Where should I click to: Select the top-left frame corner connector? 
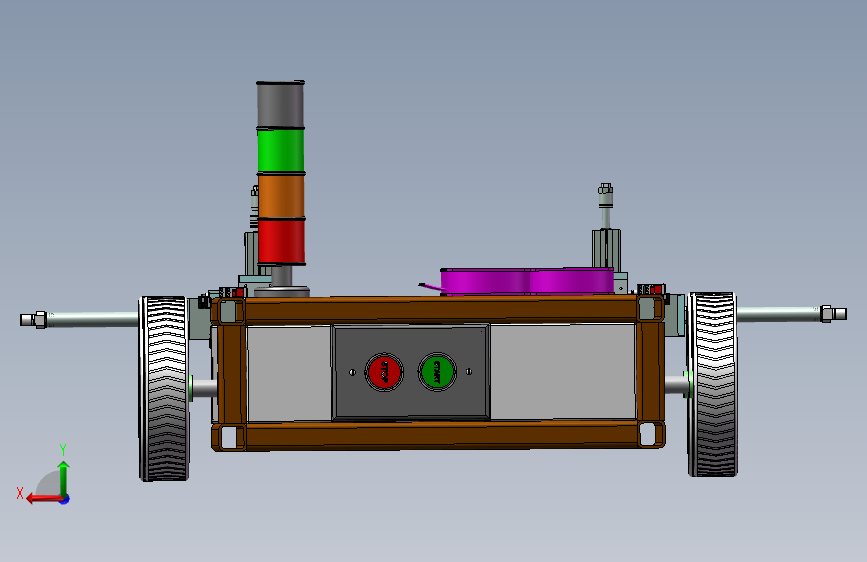pos(228,311)
